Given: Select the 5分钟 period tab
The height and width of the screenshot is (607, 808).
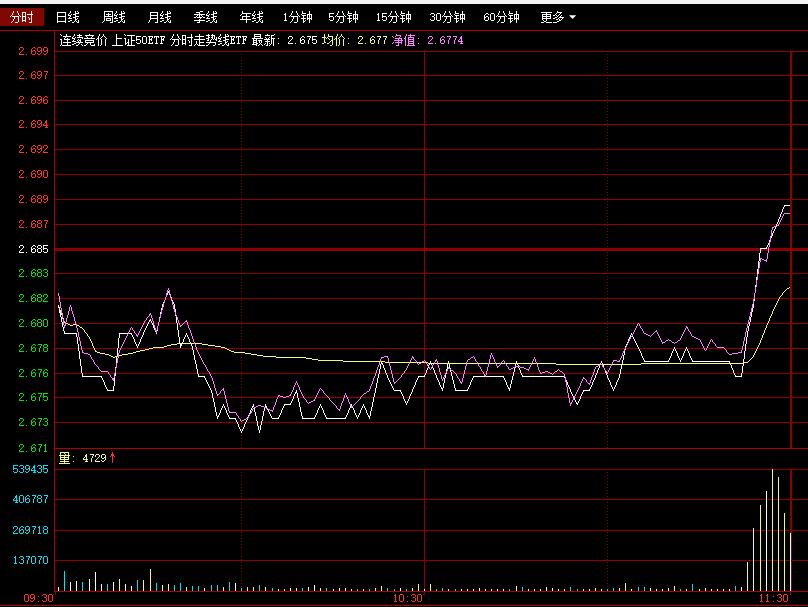Looking at the screenshot, I should (343, 18).
